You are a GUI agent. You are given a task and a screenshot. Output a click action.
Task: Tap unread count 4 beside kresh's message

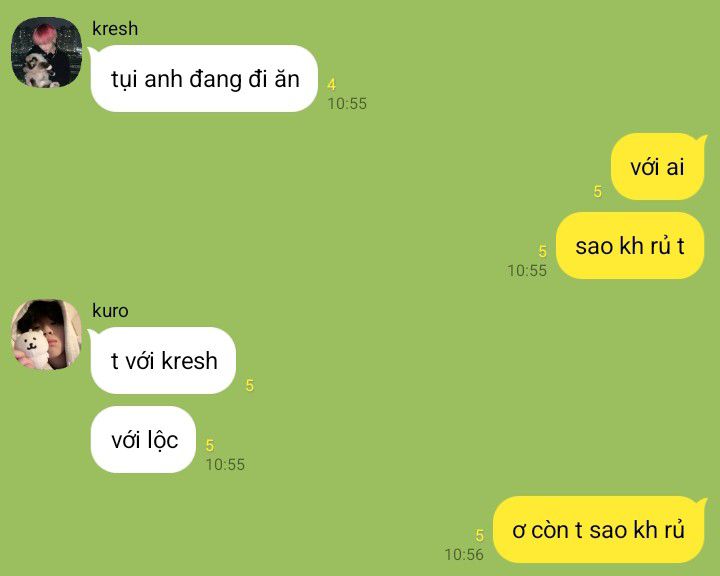click(332, 85)
